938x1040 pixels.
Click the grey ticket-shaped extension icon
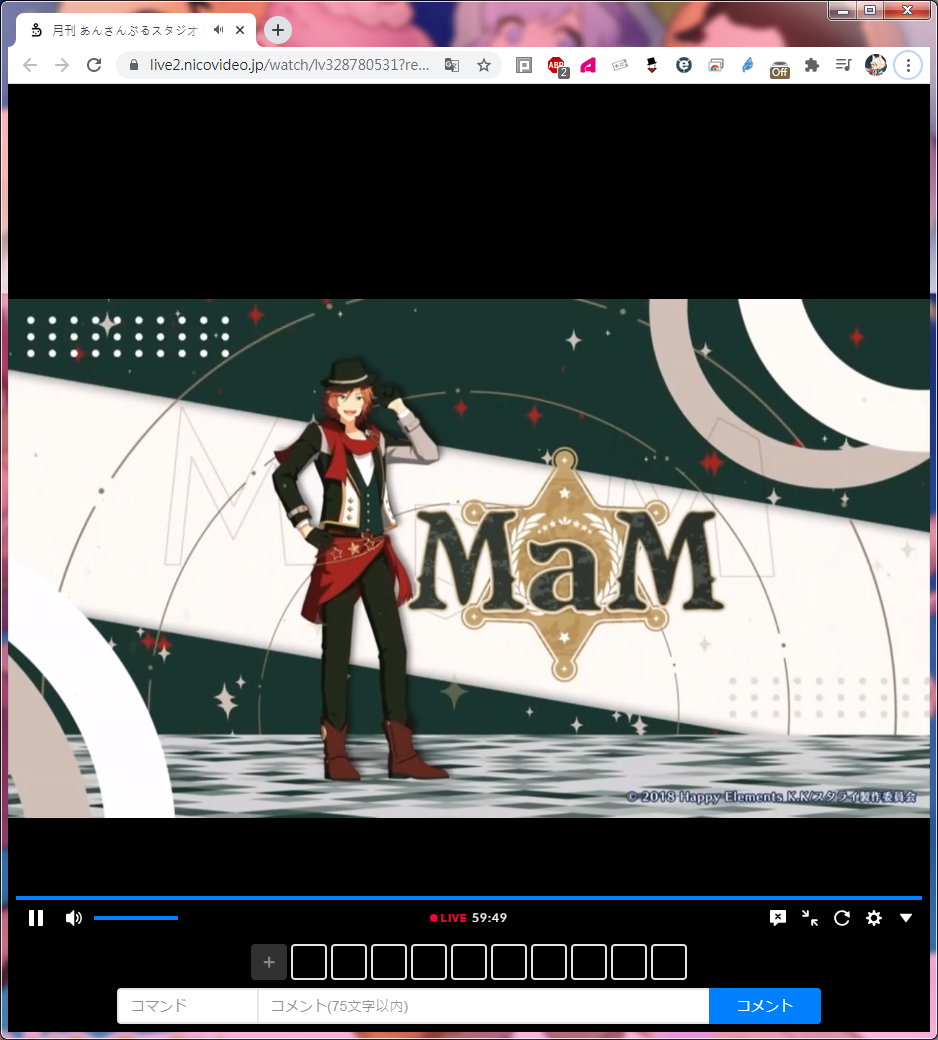click(x=620, y=65)
